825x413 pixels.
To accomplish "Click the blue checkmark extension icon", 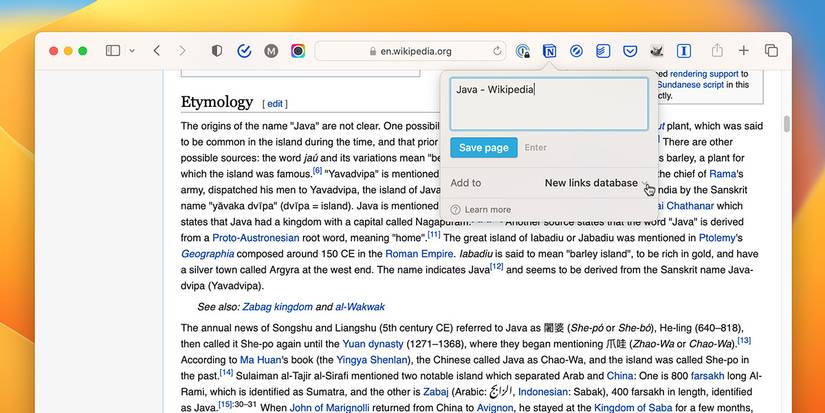I will 244,51.
